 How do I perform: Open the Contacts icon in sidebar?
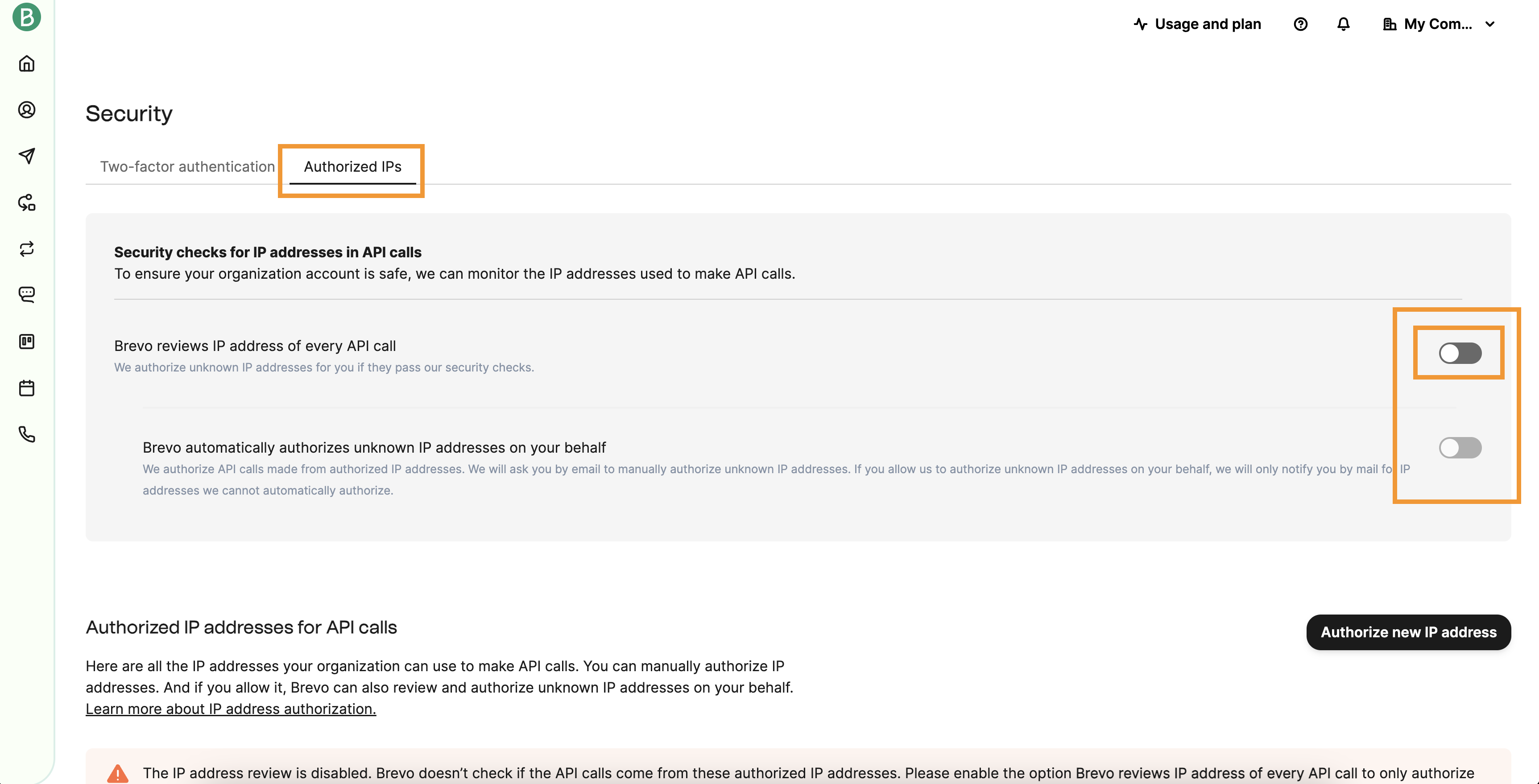click(x=27, y=110)
